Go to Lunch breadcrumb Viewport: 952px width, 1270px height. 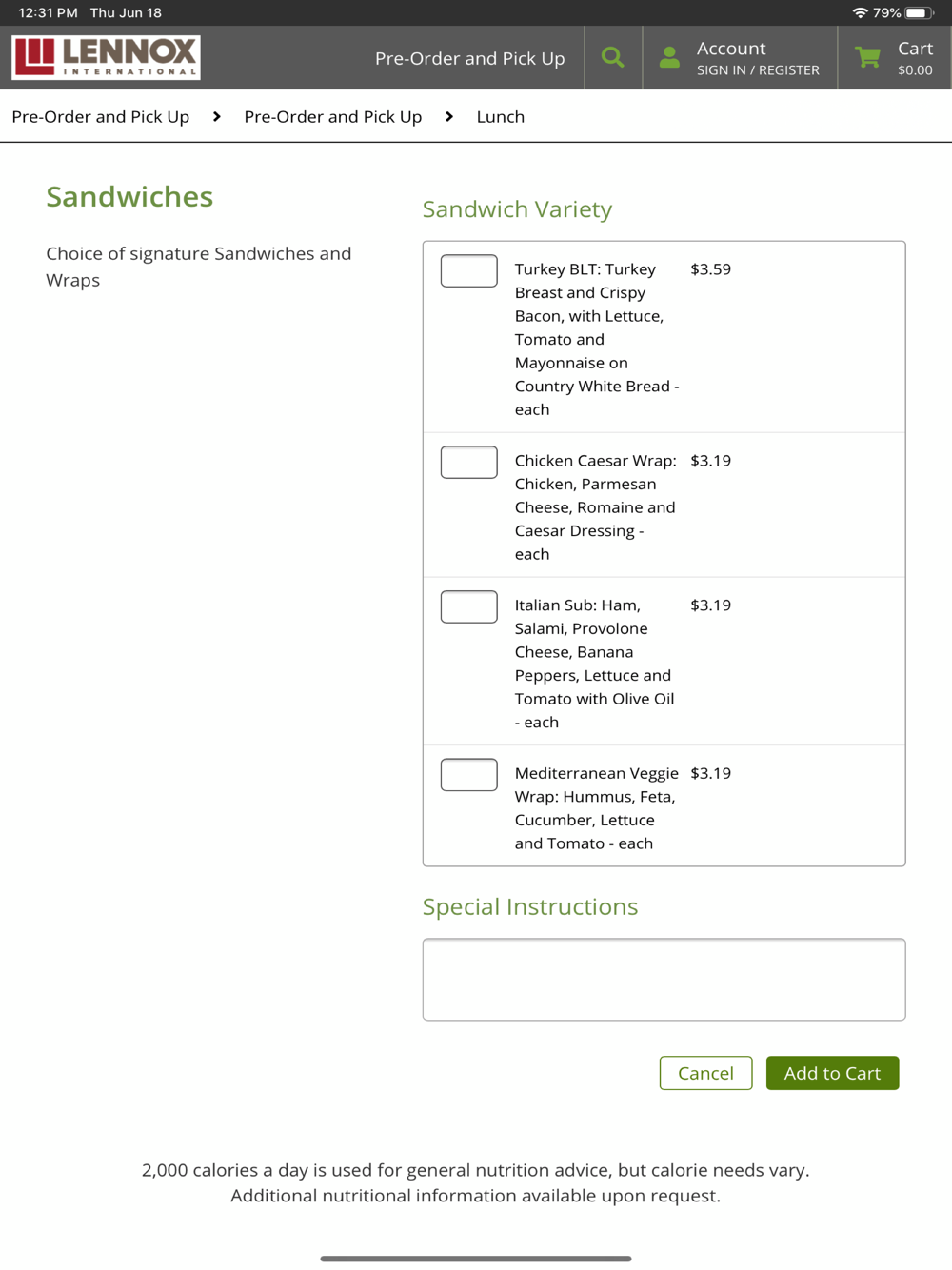pyautogui.click(x=501, y=116)
